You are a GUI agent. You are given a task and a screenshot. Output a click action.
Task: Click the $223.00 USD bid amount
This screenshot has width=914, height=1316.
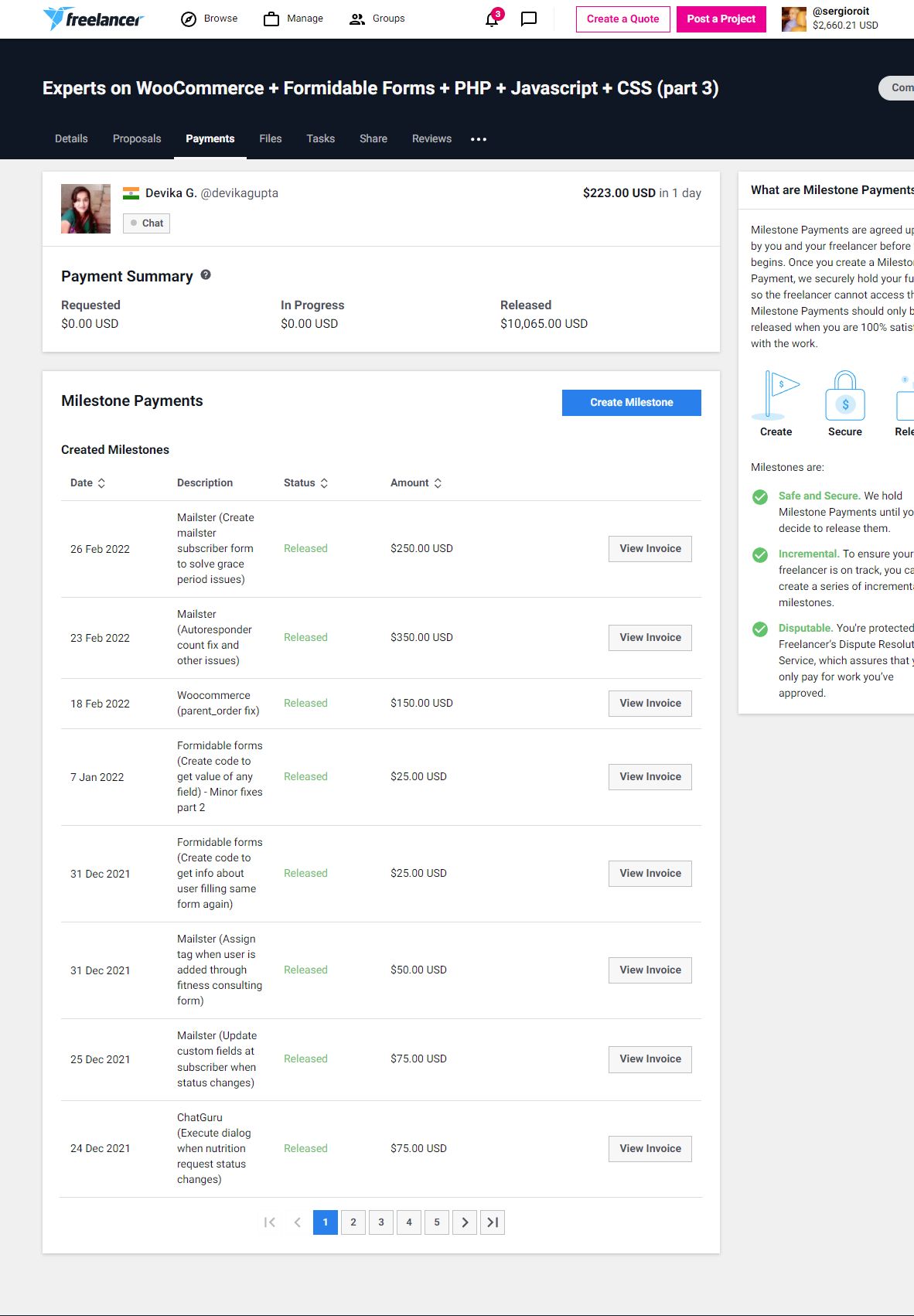tap(619, 193)
